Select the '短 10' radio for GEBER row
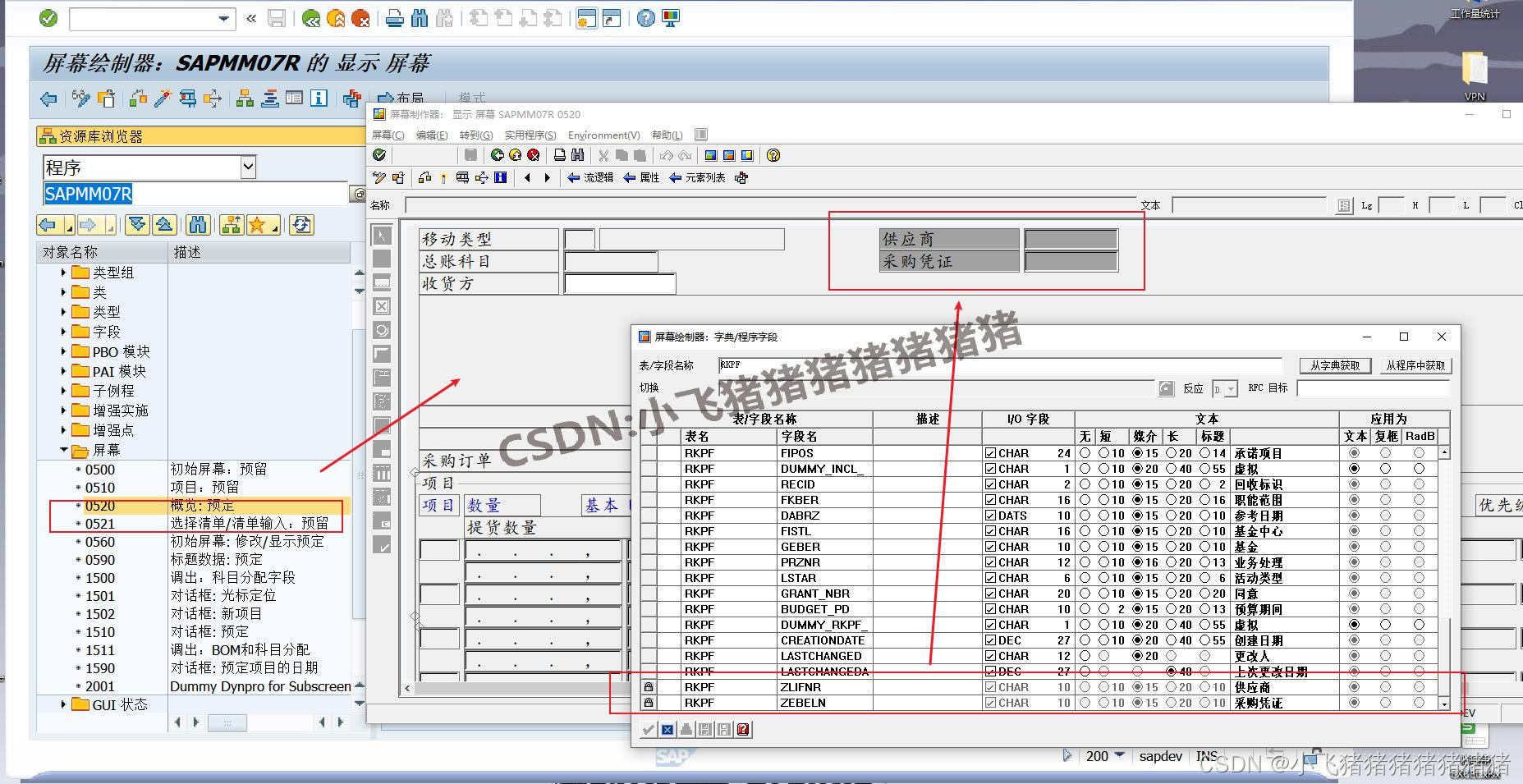 (x=1103, y=547)
